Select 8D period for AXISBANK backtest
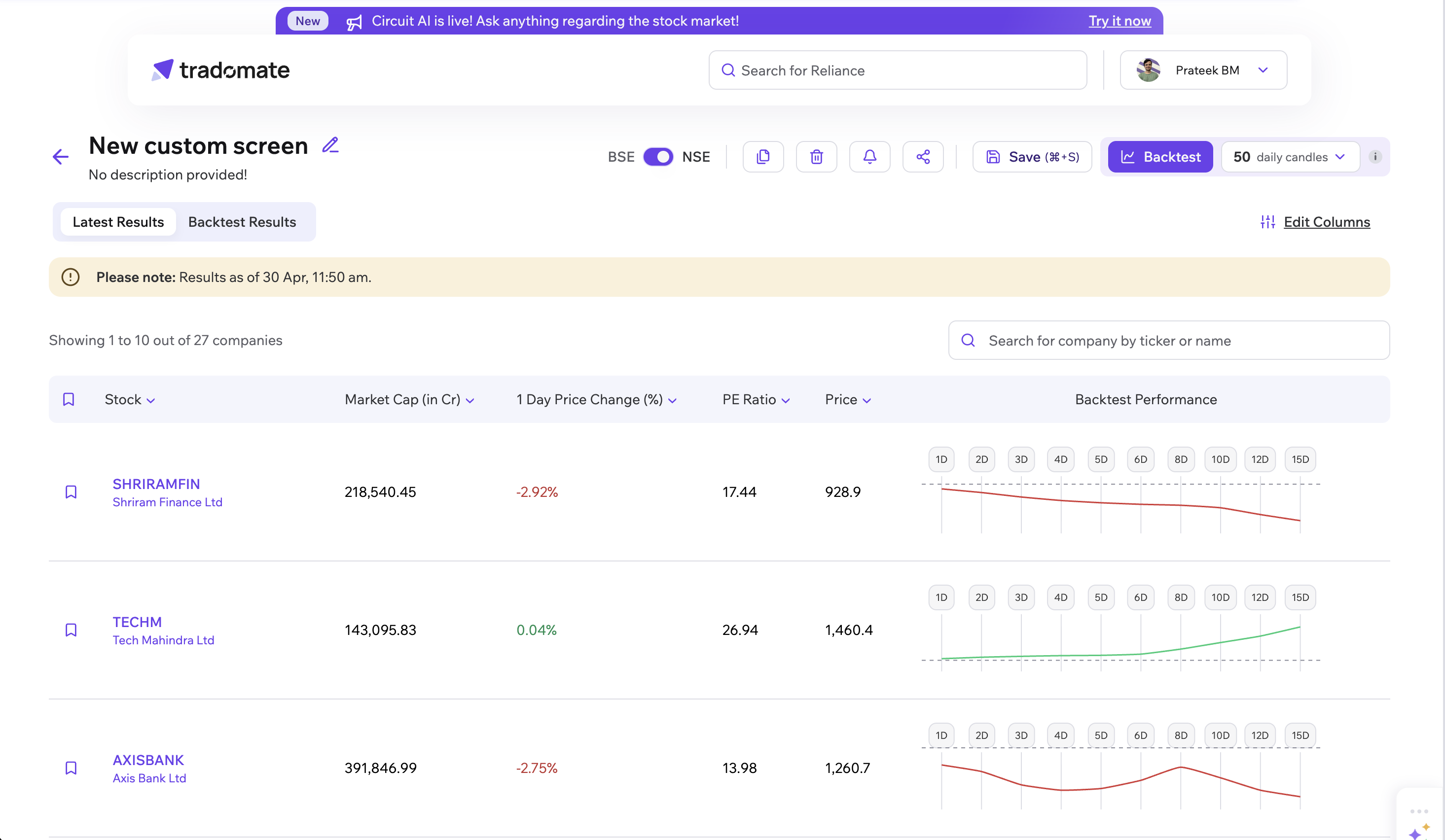This screenshot has width=1445, height=840. pyautogui.click(x=1180, y=735)
